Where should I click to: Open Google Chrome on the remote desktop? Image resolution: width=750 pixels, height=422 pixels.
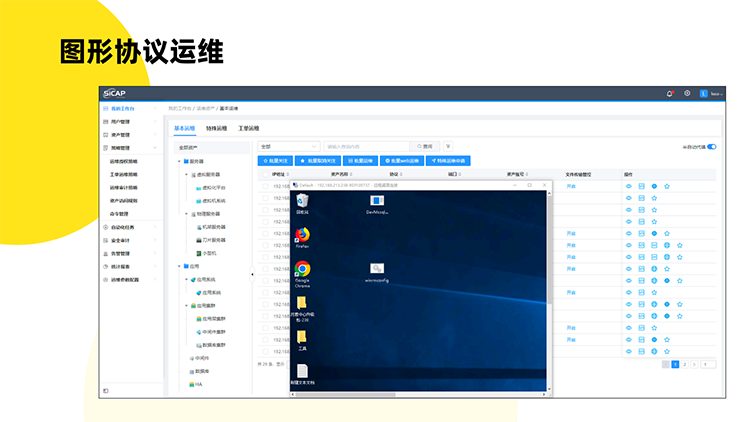(302, 269)
